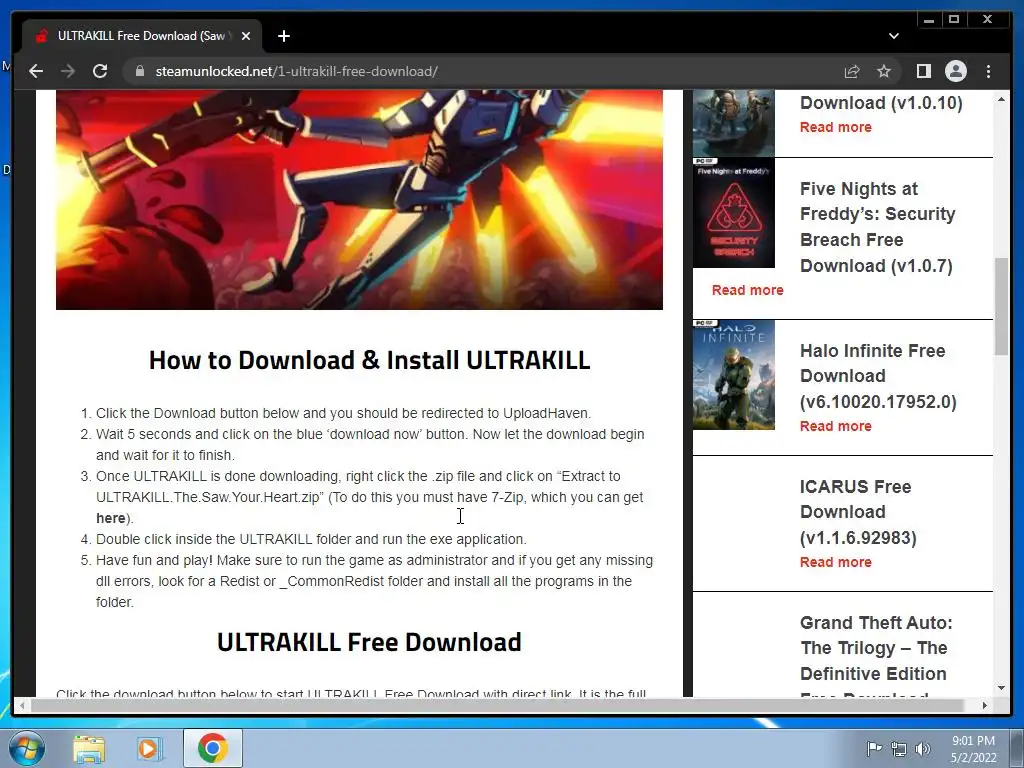Click the vertical scrollbar up arrow

[x=1001, y=99]
